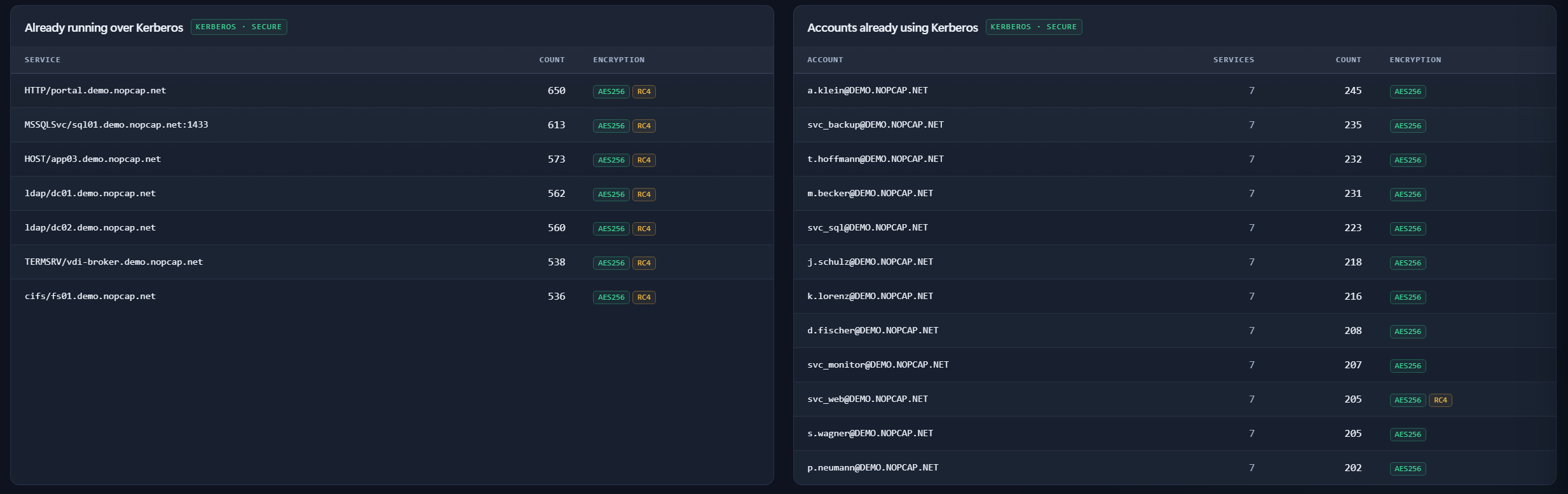The width and height of the screenshot is (1568, 494).
Task: Click AES256 tag on ldap/dc02 row
Action: tap(611, 229)
